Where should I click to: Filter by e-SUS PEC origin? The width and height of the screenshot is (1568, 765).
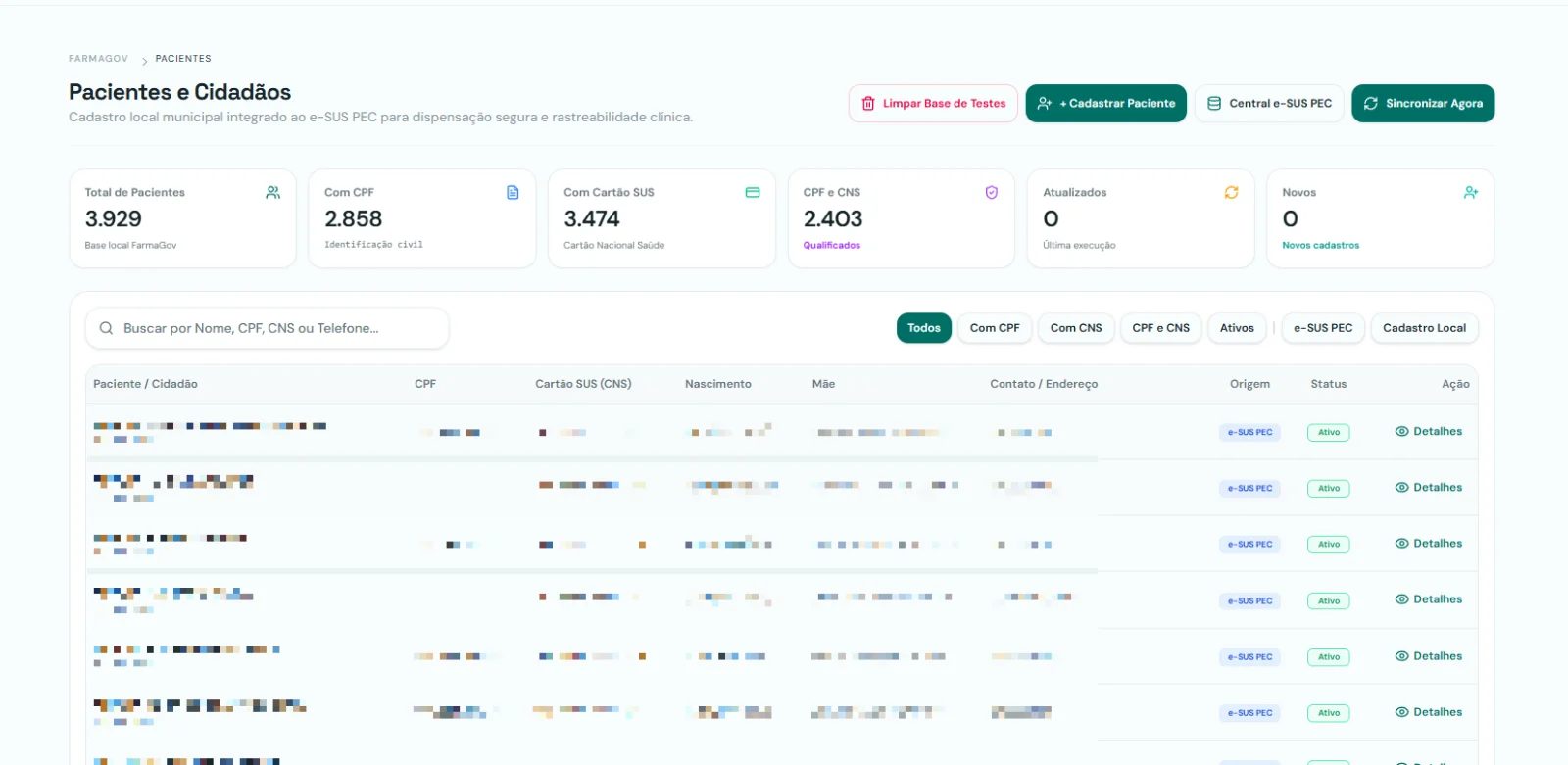click(1323, 328)
